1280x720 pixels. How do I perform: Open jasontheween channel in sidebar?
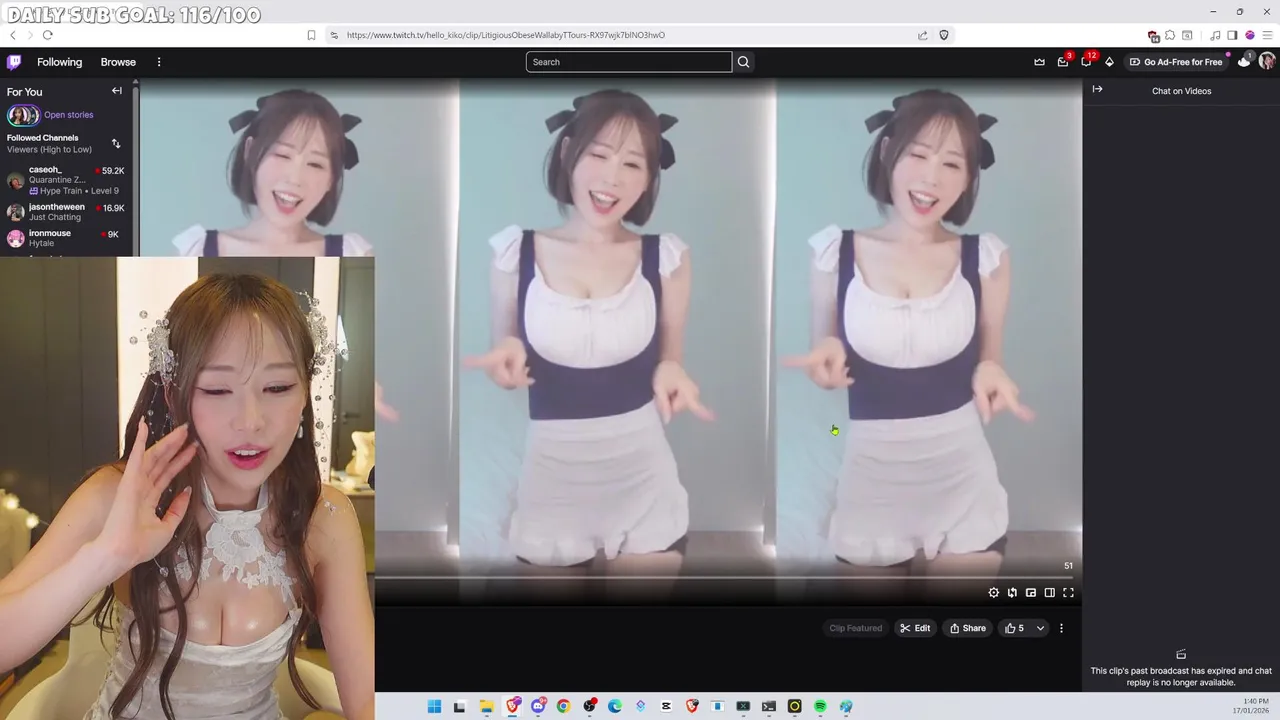(66, 212)
